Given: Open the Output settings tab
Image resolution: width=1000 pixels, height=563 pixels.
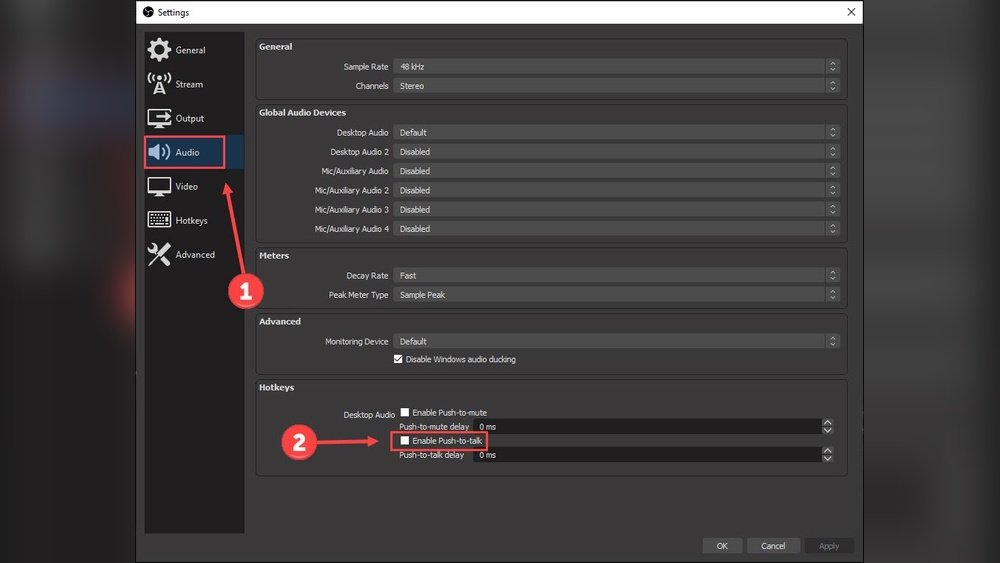Looking at the screenshot, I should [194, 118].
